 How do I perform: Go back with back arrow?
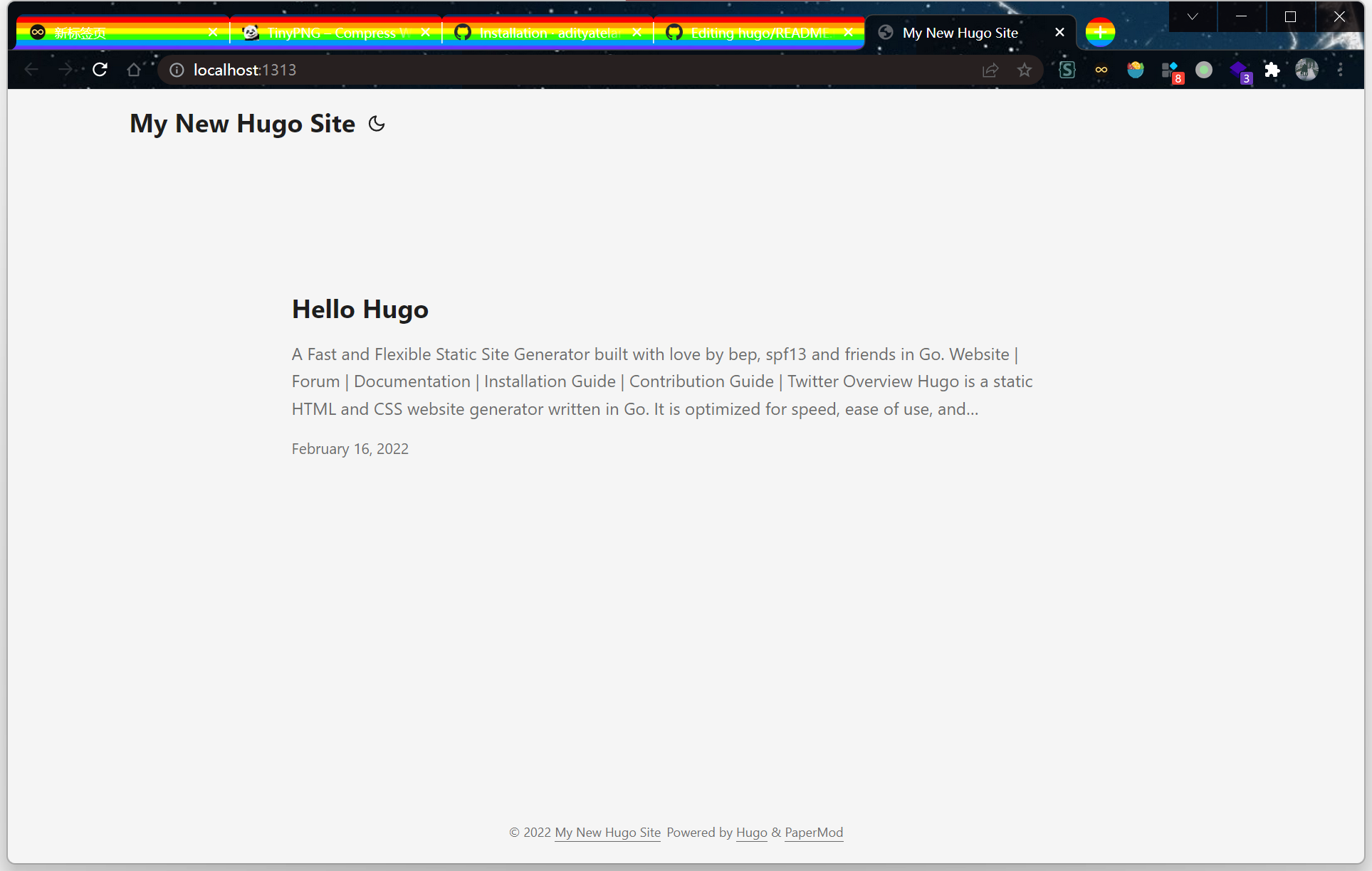(x=31, y=70)
